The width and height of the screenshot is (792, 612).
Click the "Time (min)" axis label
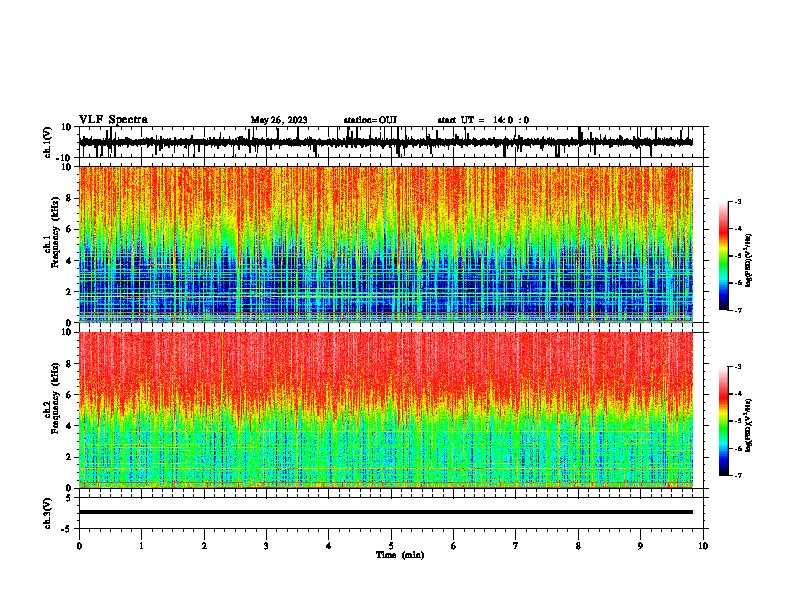point(400,555)
